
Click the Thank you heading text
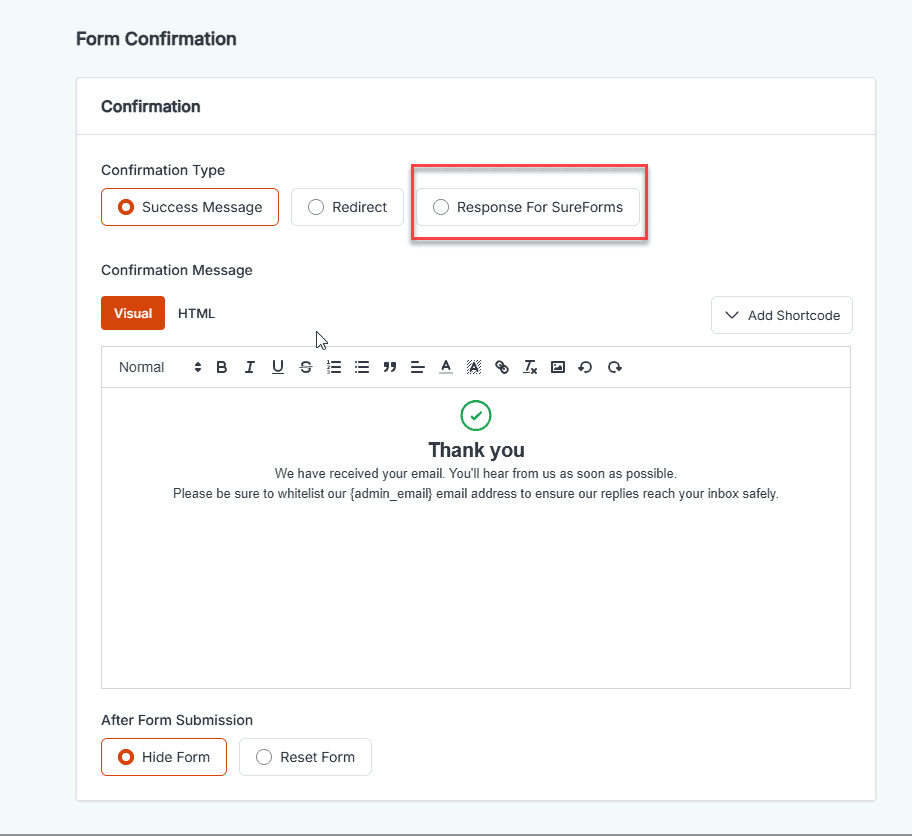tap(476, 450)
